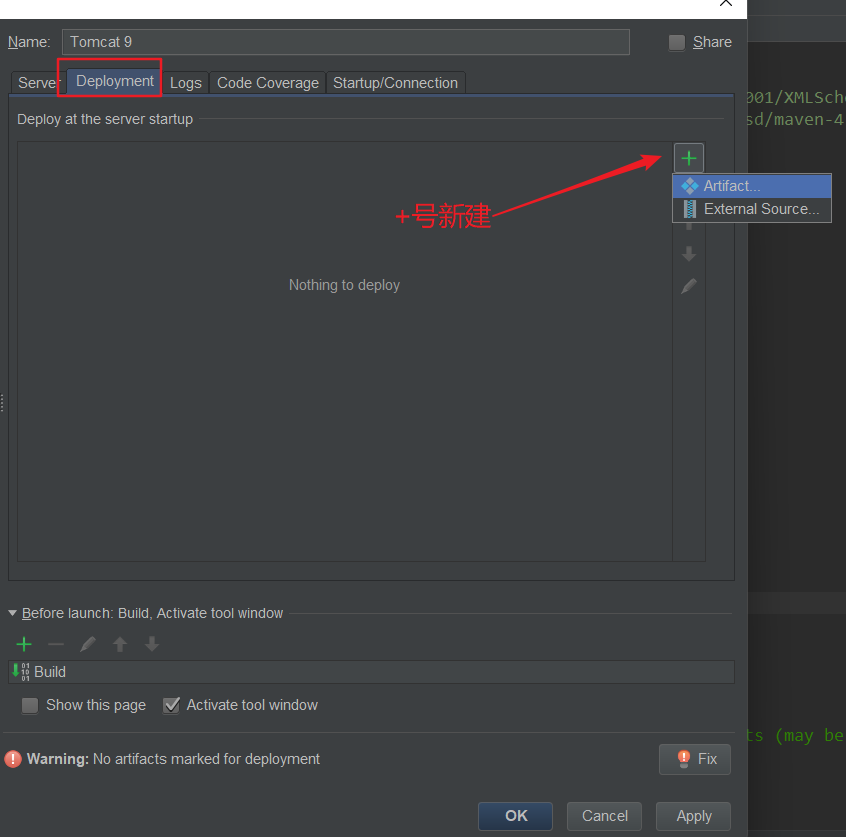Click the Deploy at the server startup label
Image resolution: width=846 pixels, height=837 pixels.
(x=105, y=119)
